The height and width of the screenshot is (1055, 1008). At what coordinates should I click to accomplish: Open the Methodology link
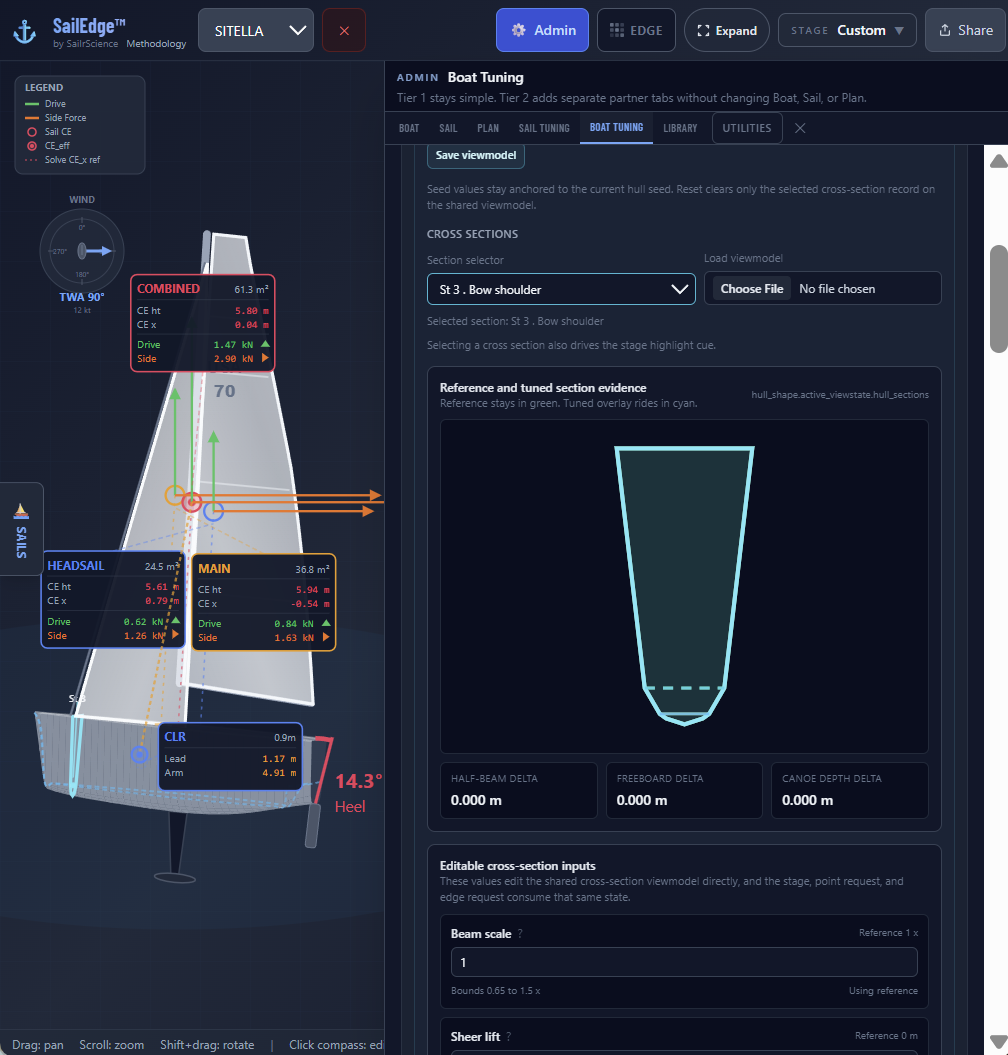point(156,44)
